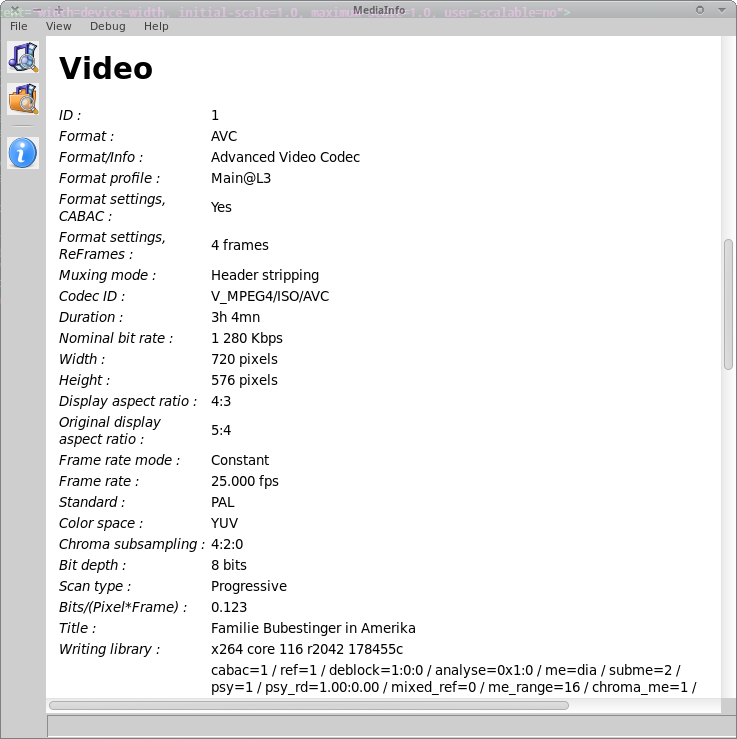Click the Video section heading
This screenshot has width=737, height=739.
coord(106,68)
